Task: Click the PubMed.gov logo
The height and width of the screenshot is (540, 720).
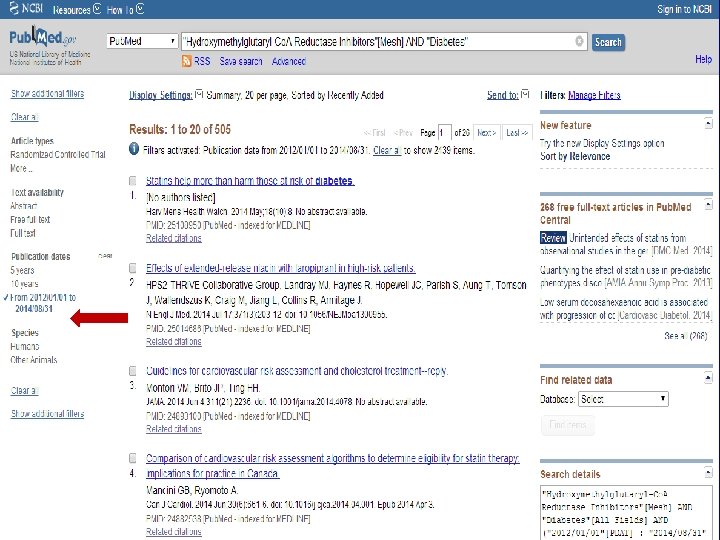Action: pyautogui.click(x=42, y=38)
